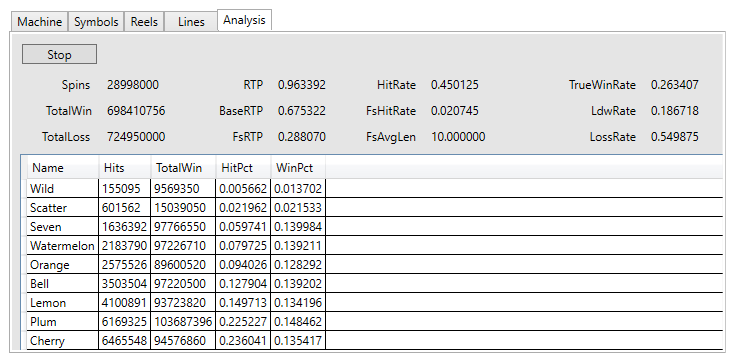Select the Orange row name cell
This screenshot has width=732, height=363.
click(63, 265)
